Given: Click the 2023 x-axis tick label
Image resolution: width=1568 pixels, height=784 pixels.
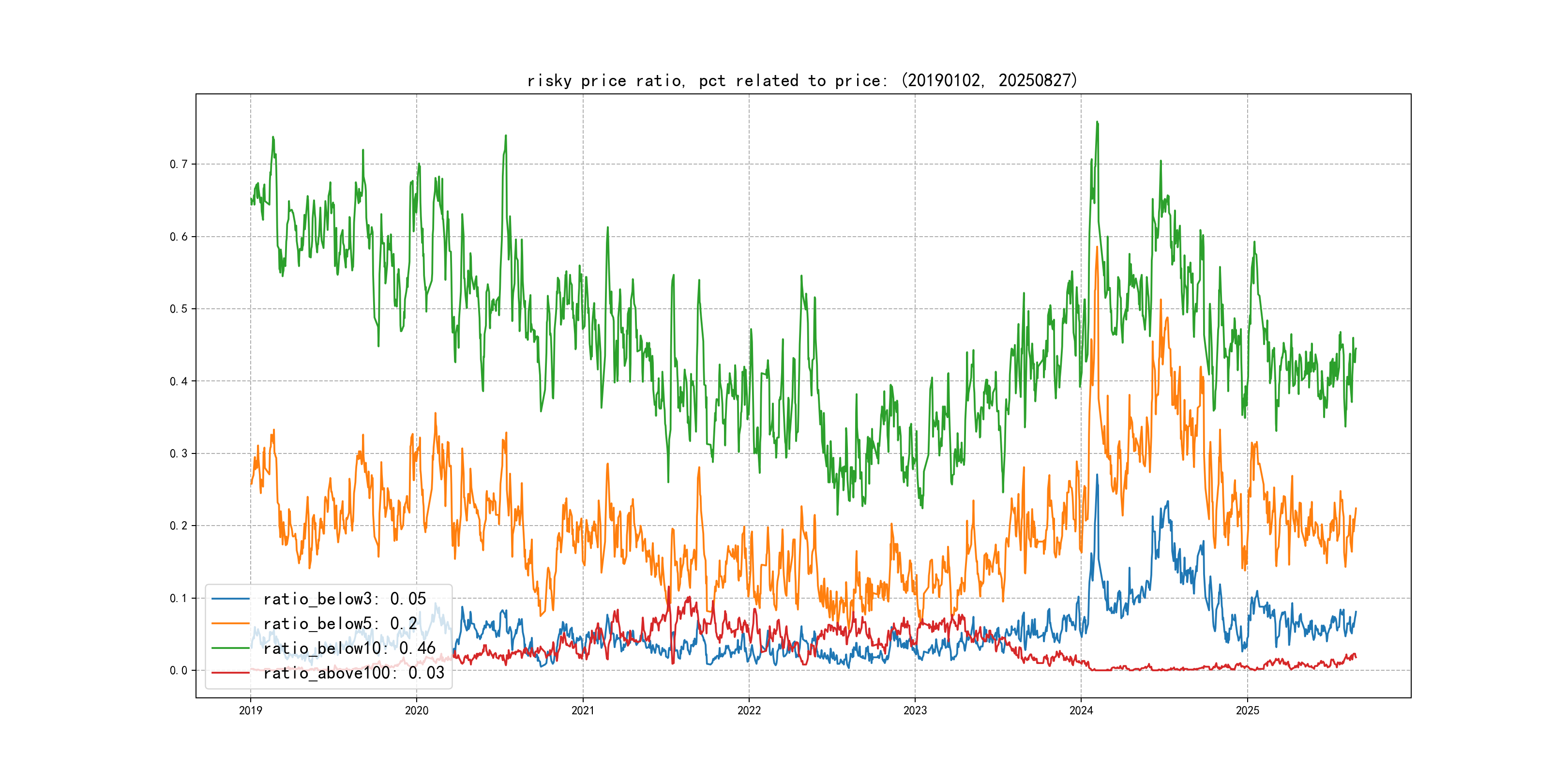Looking at the screenshot, I should coord(915,710).
